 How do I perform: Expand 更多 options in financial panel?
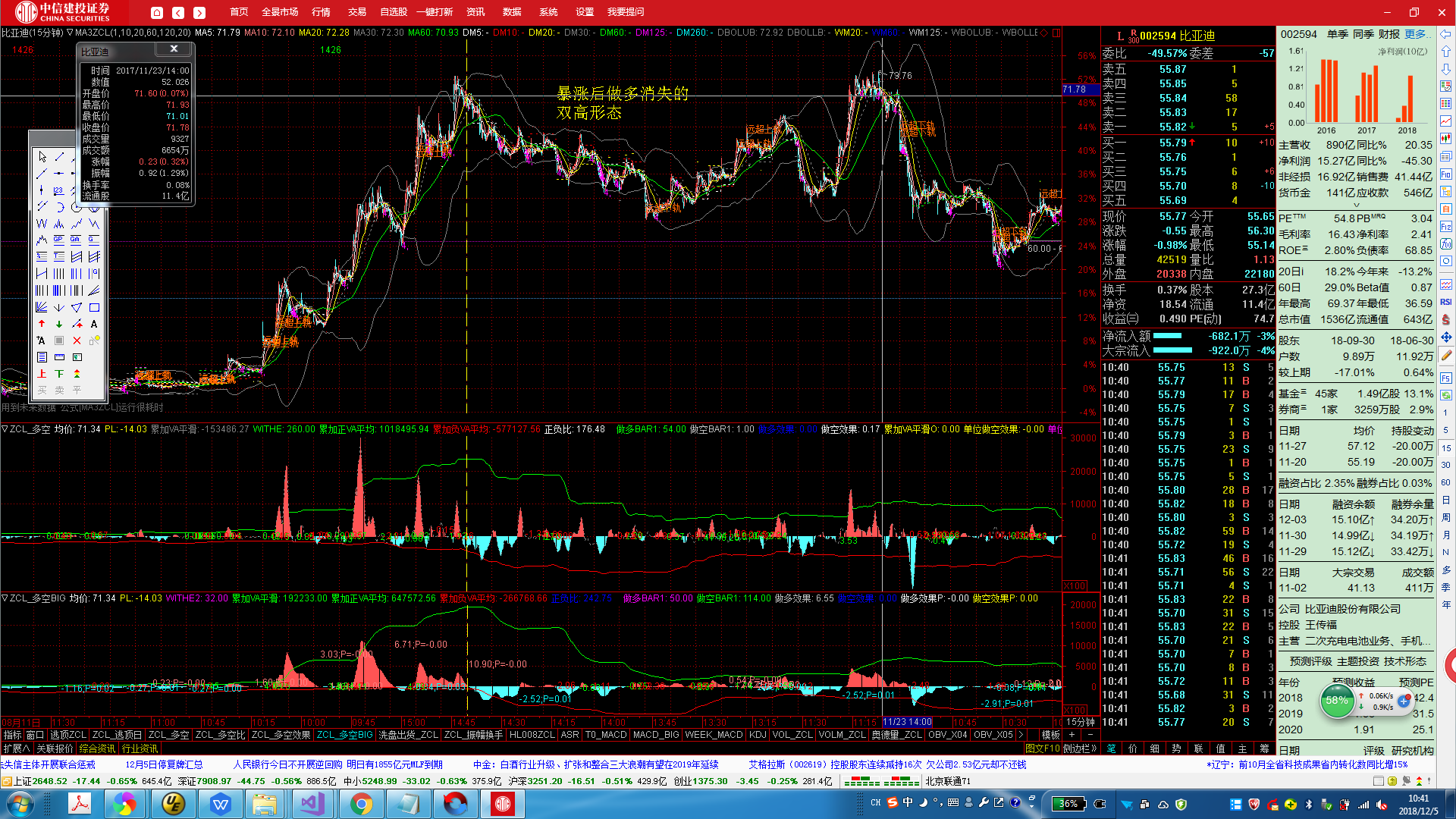[1417, 34]
